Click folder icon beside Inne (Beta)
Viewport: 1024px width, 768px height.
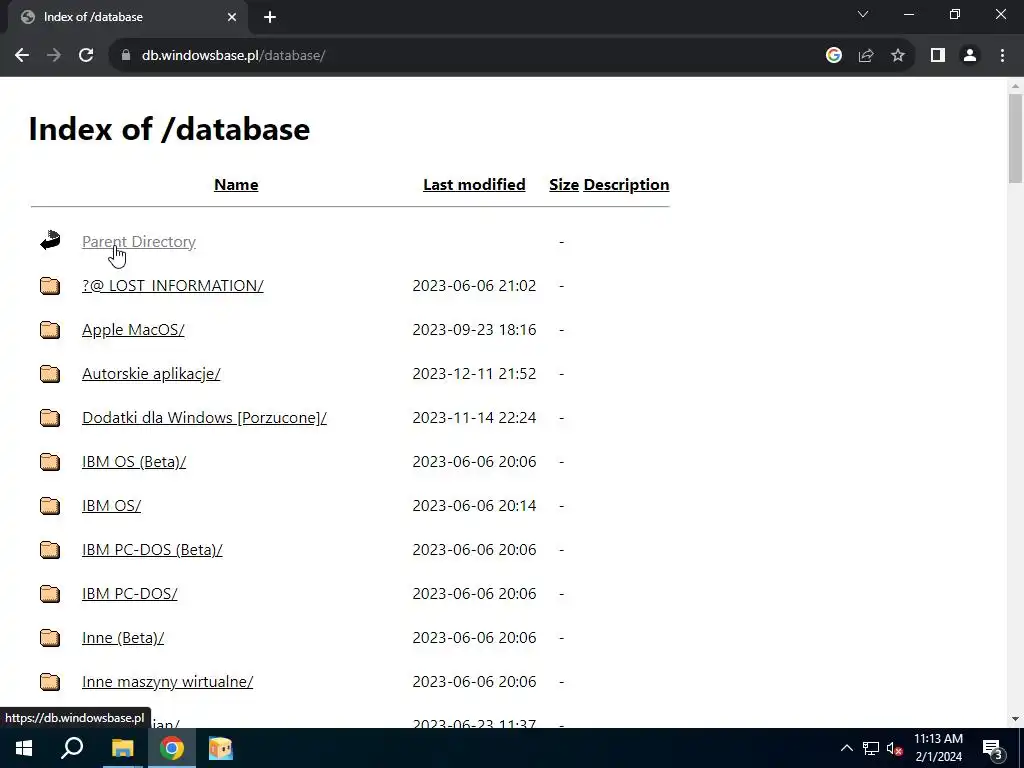[x=50, y=637]
